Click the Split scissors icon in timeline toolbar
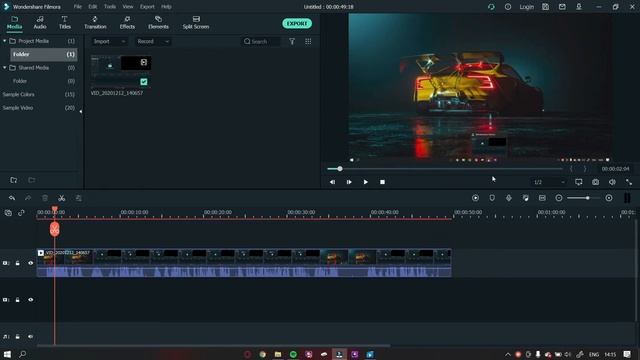The width and height of the screenshot is (640, 360). (62, 198)
